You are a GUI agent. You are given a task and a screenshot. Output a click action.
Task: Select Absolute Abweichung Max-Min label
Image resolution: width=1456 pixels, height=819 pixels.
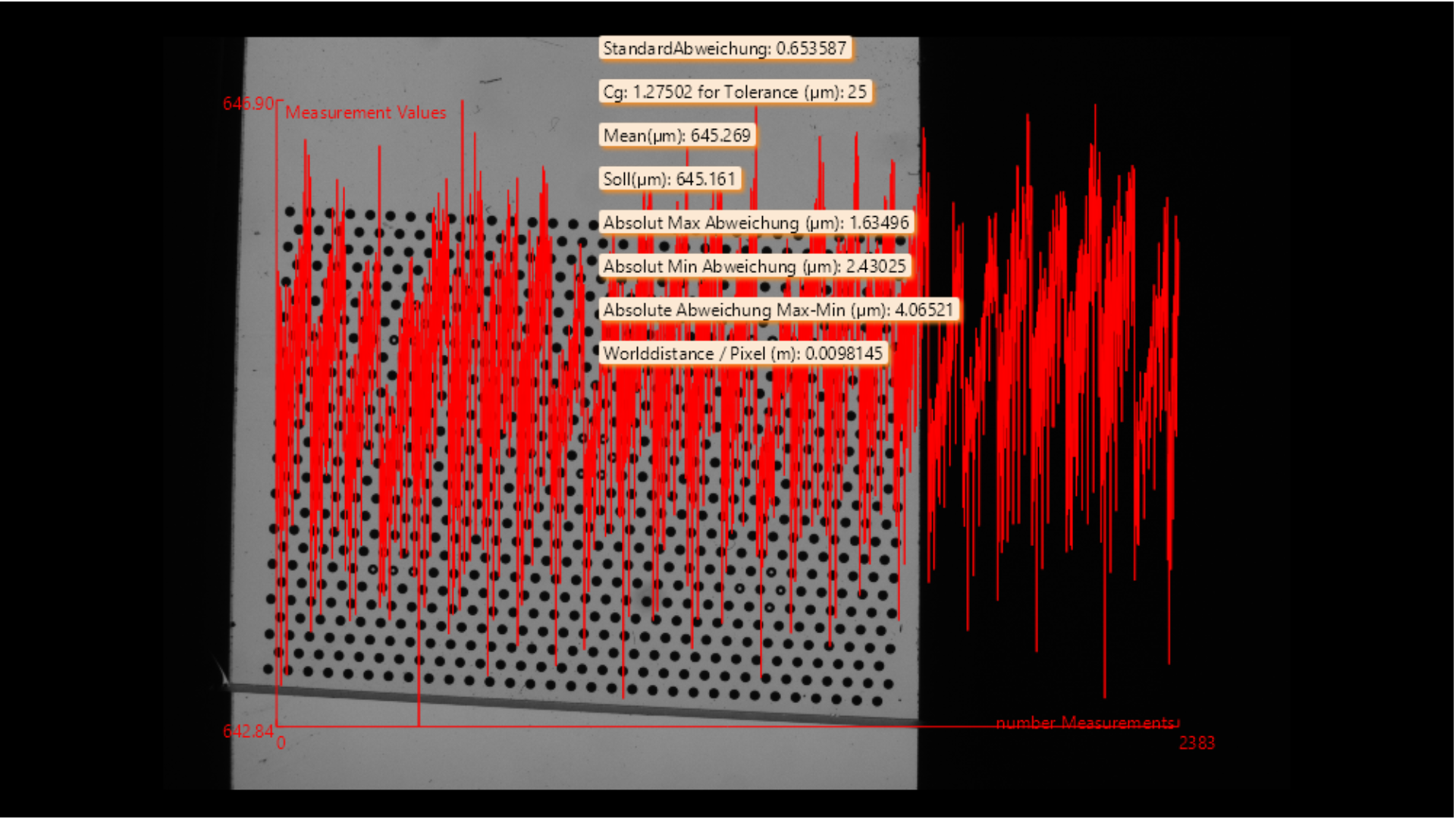[x=777, y=310]
